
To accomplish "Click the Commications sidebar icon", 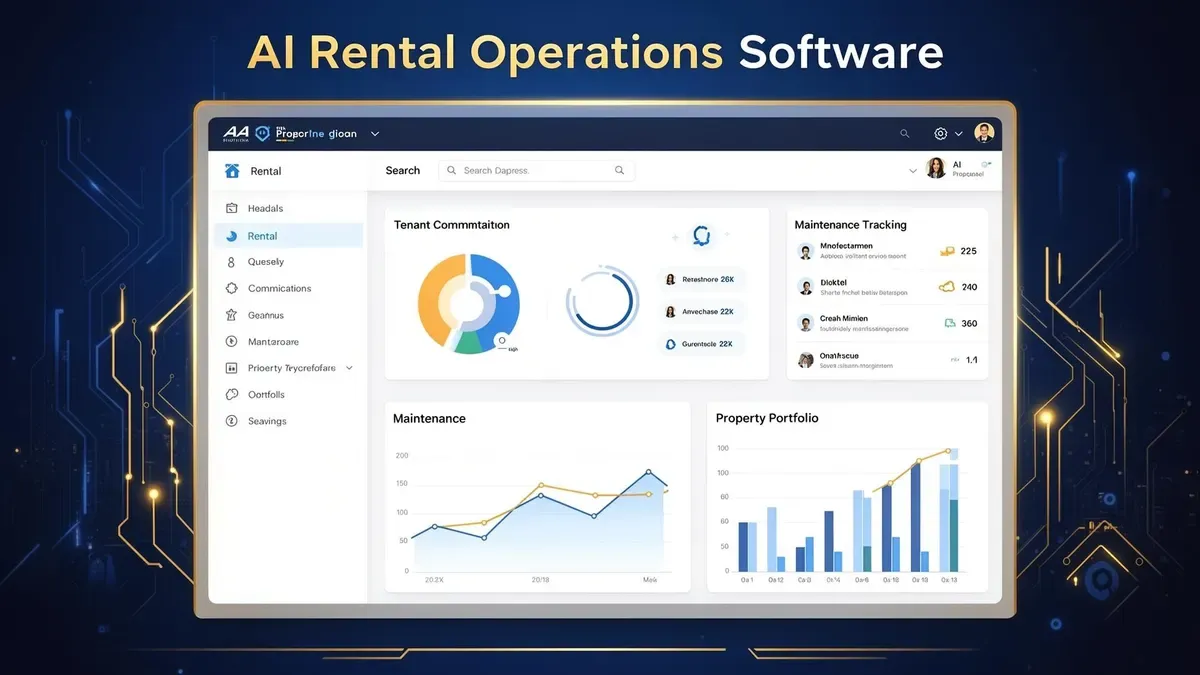I will pyautogui.click(x=230, y=288).
